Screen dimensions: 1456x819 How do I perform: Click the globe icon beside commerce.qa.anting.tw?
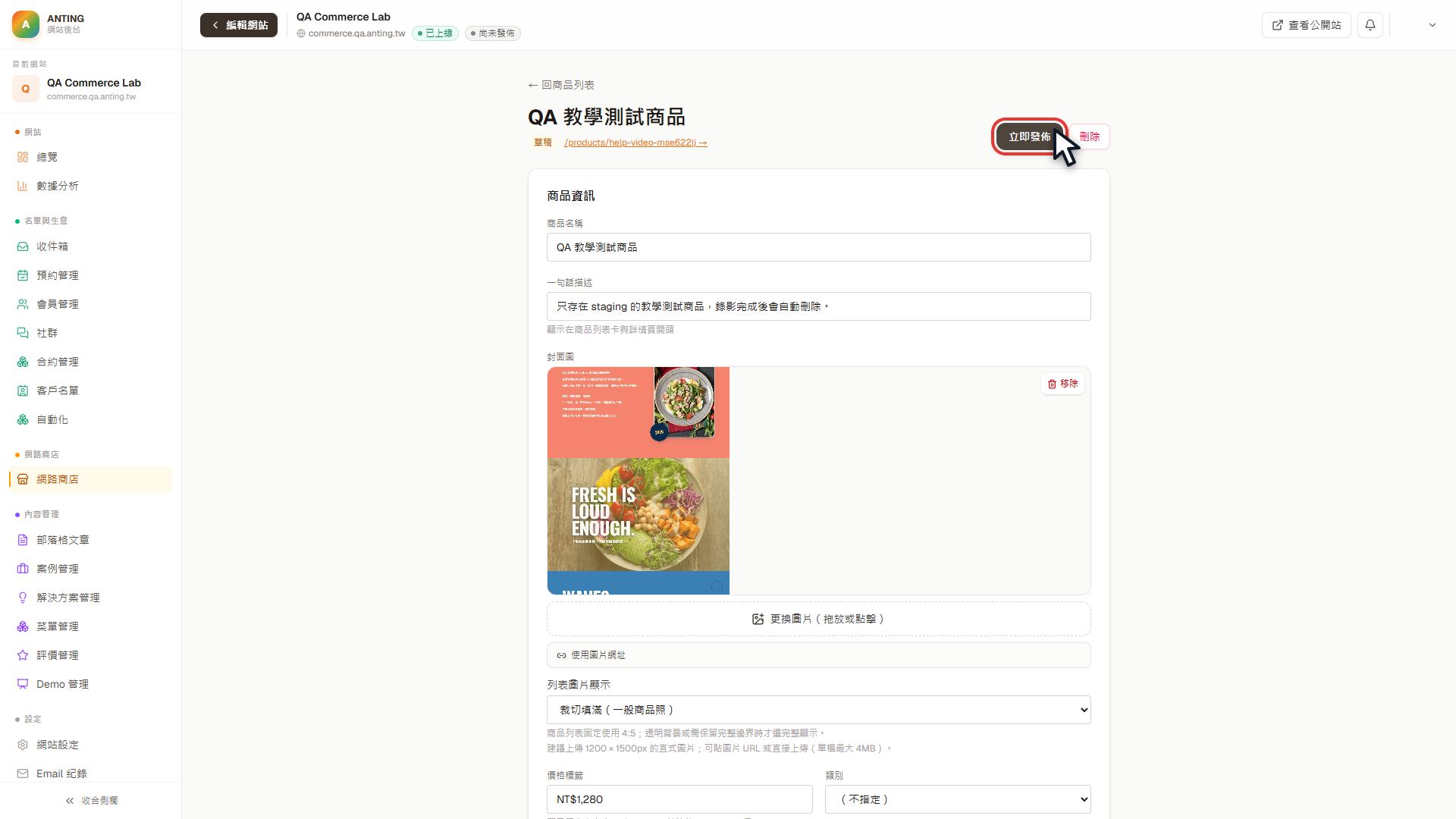[301, 33]
